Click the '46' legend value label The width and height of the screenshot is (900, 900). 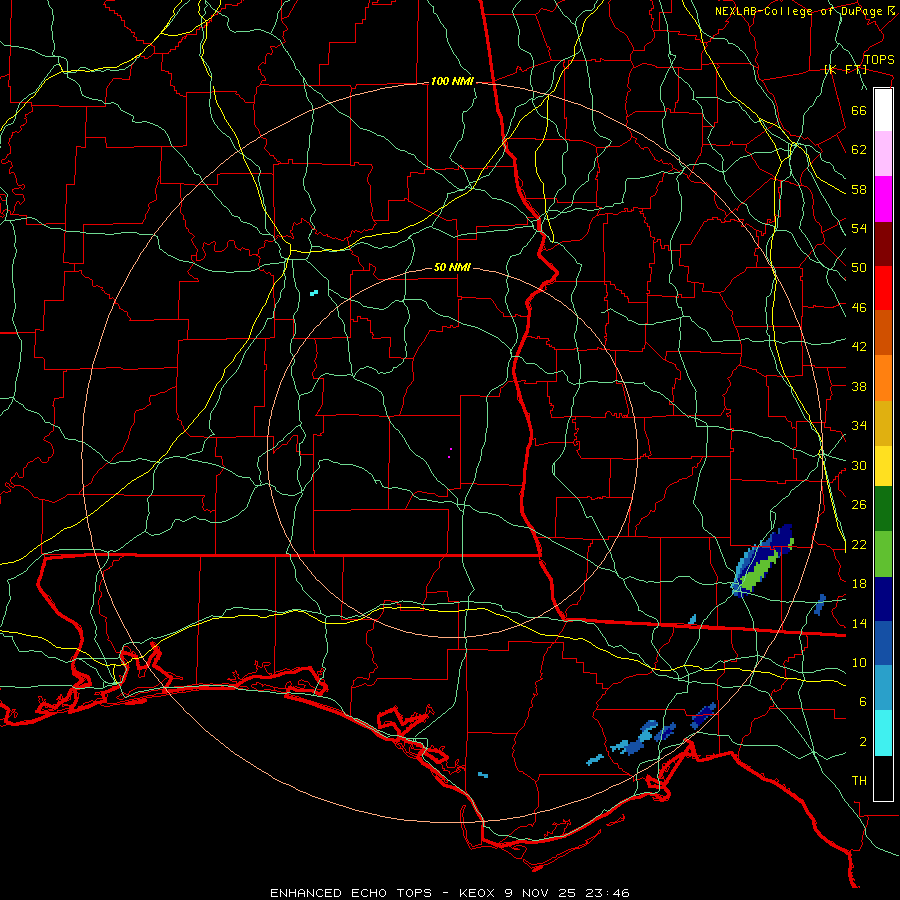tap(859, 308)
